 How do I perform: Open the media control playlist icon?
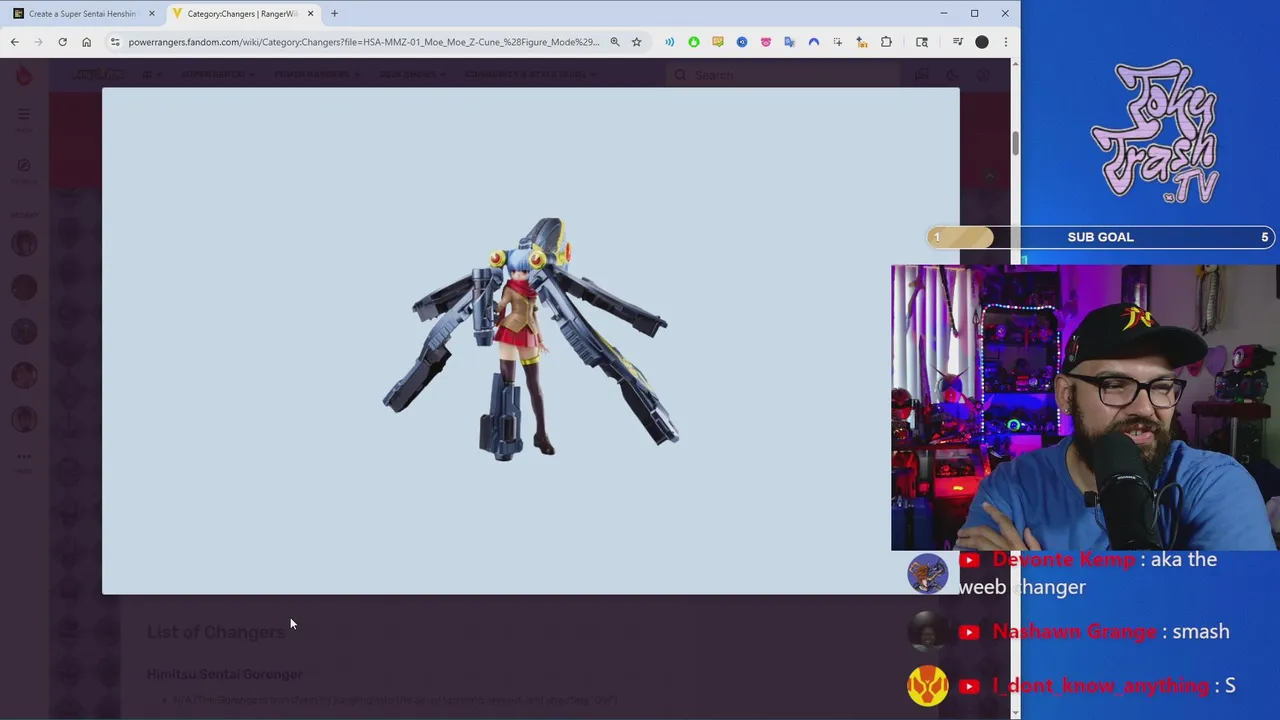coord(957,42)
